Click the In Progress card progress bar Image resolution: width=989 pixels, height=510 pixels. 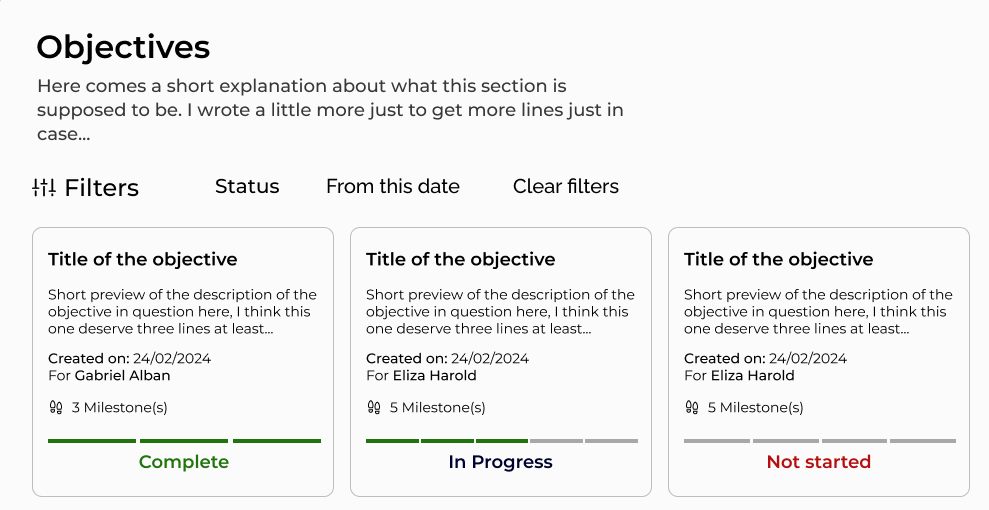tap(502, 440)
